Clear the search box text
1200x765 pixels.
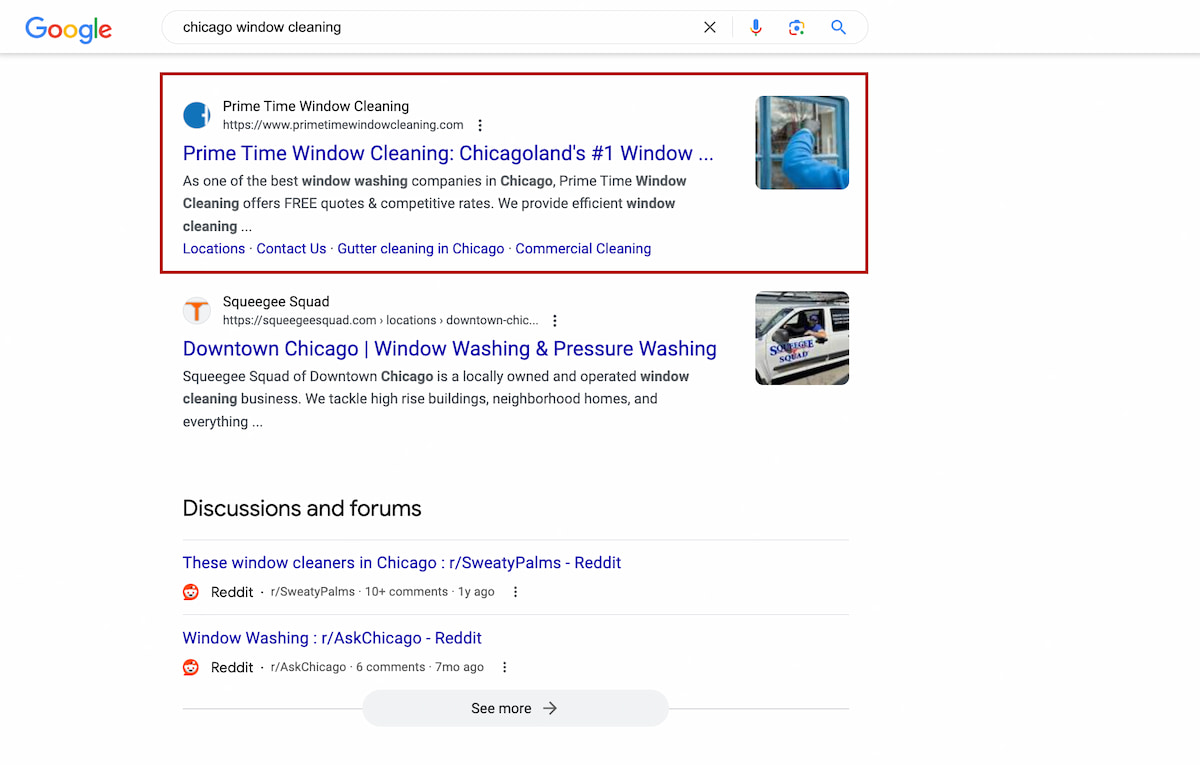710,28
